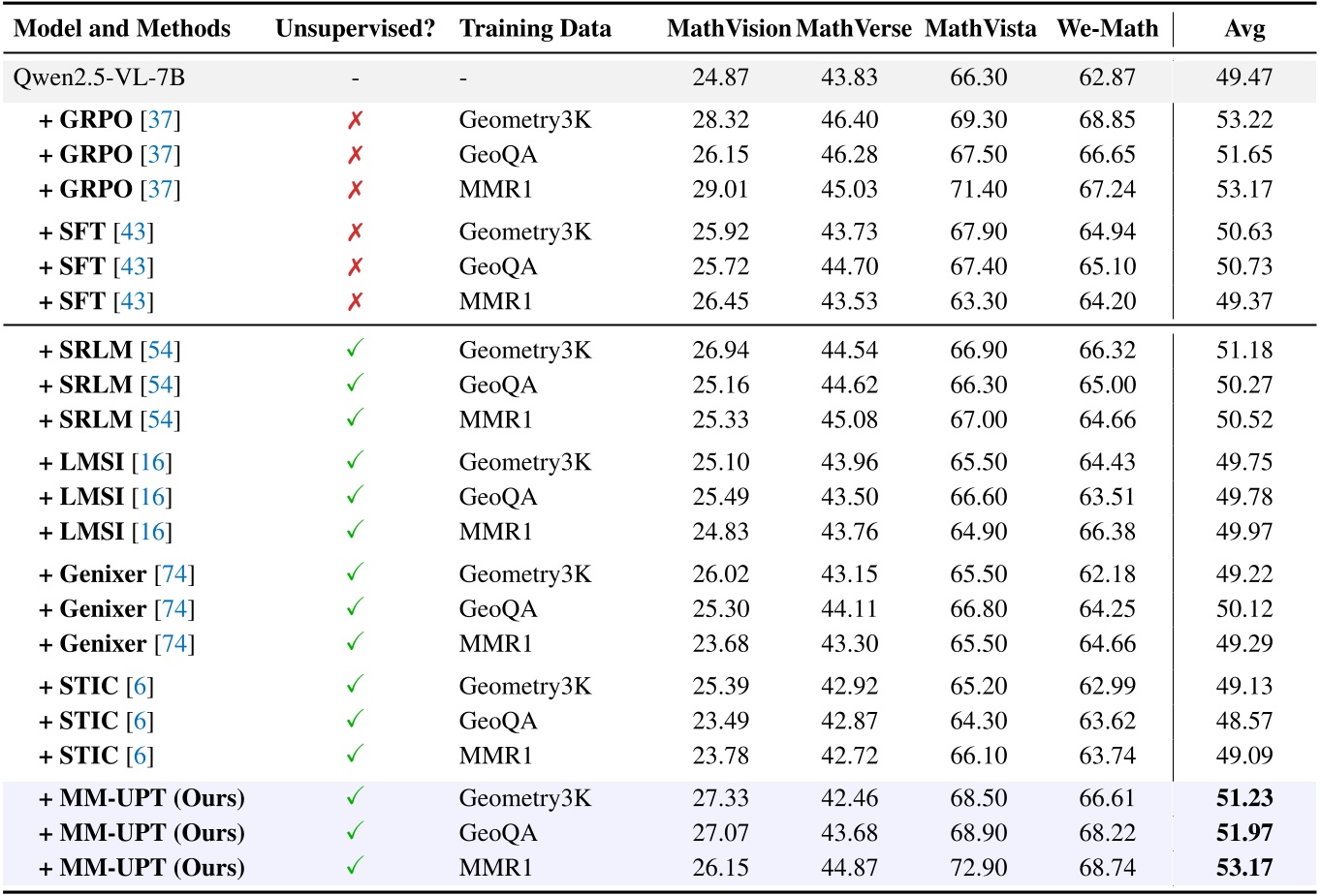This screenshot has width=1321, height=896.
Task: Select the Training Data column header
Action: coord(535,29)
